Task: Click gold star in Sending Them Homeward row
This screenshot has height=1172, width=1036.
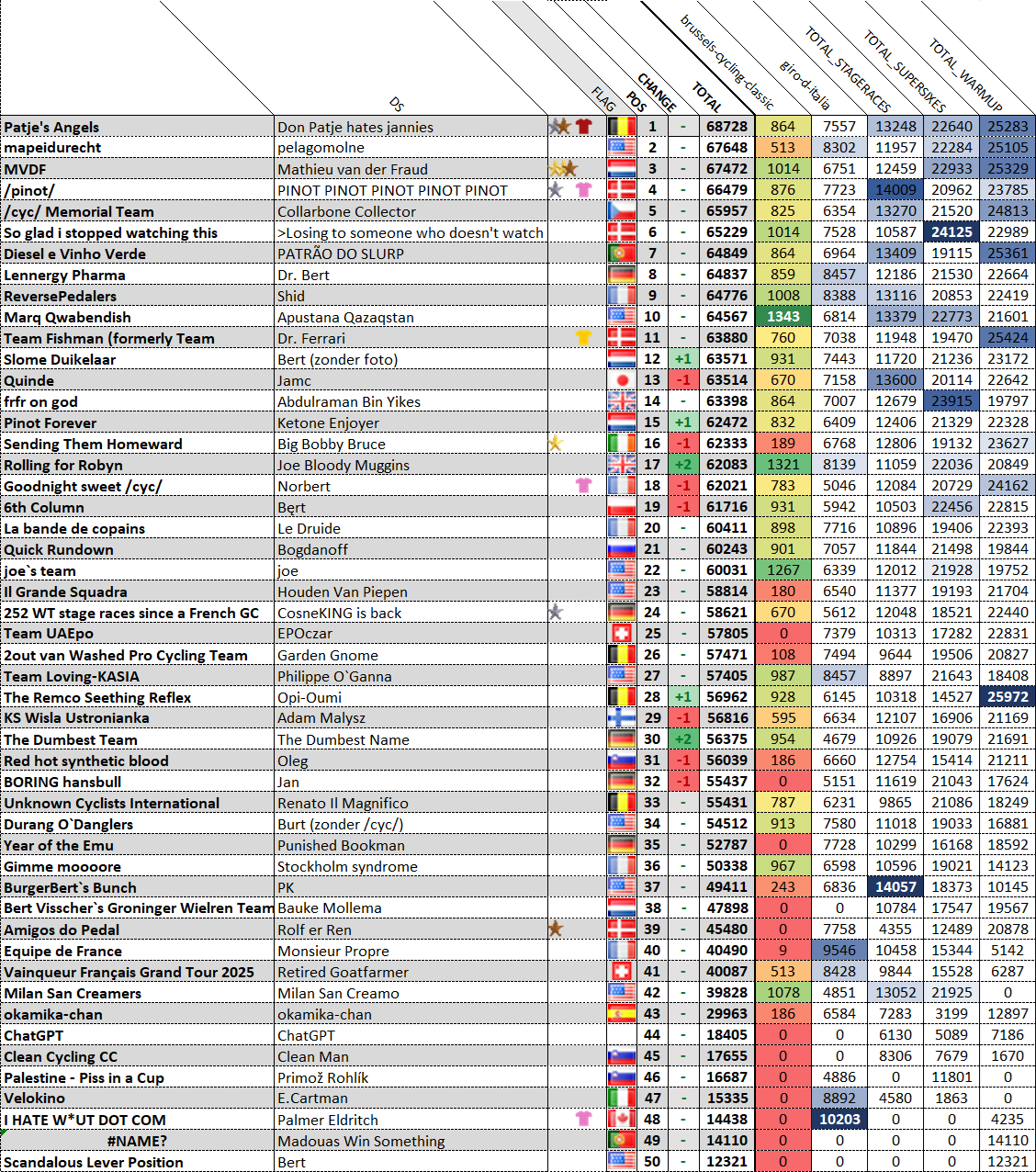Action: click(555, 444)
